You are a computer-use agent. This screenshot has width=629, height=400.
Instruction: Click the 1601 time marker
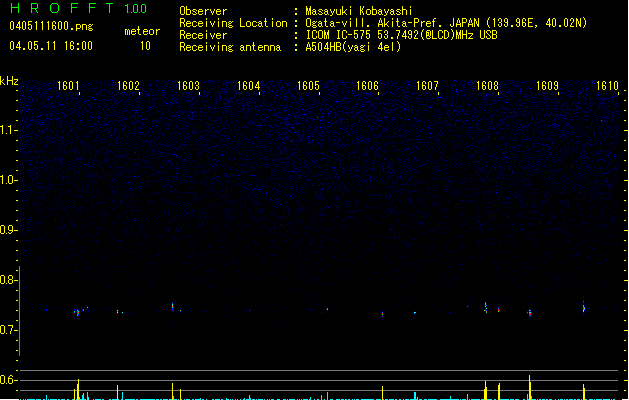[x=68, y=86]
